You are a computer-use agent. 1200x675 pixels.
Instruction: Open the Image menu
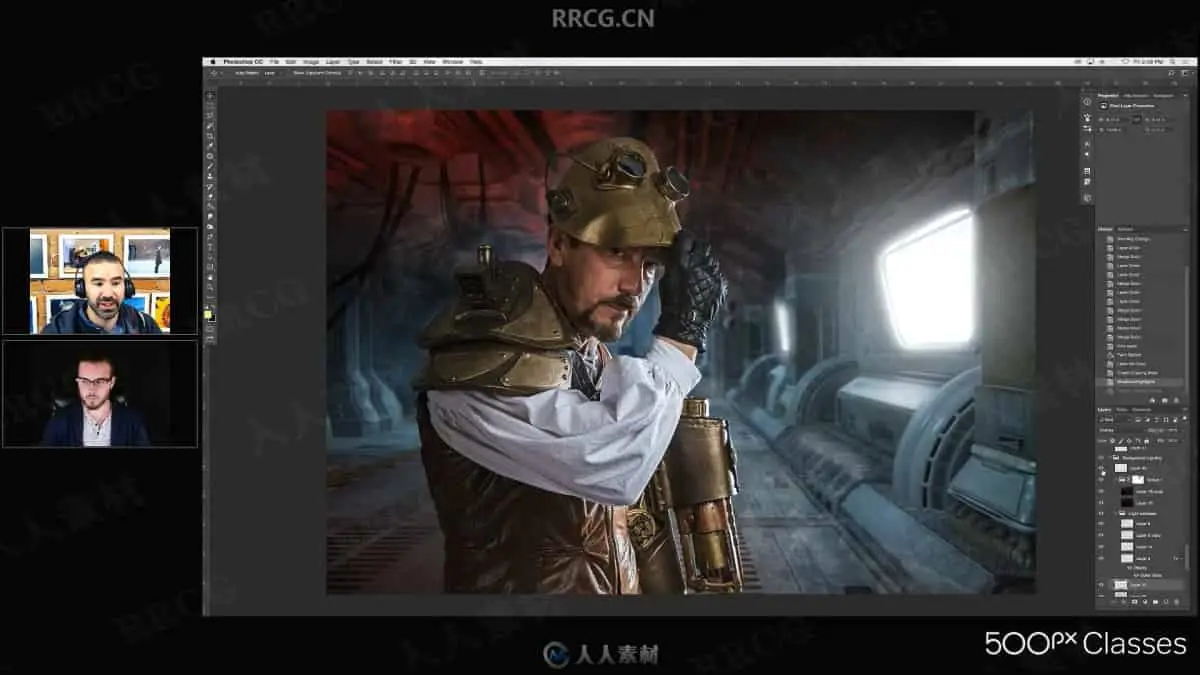(311, 62)
